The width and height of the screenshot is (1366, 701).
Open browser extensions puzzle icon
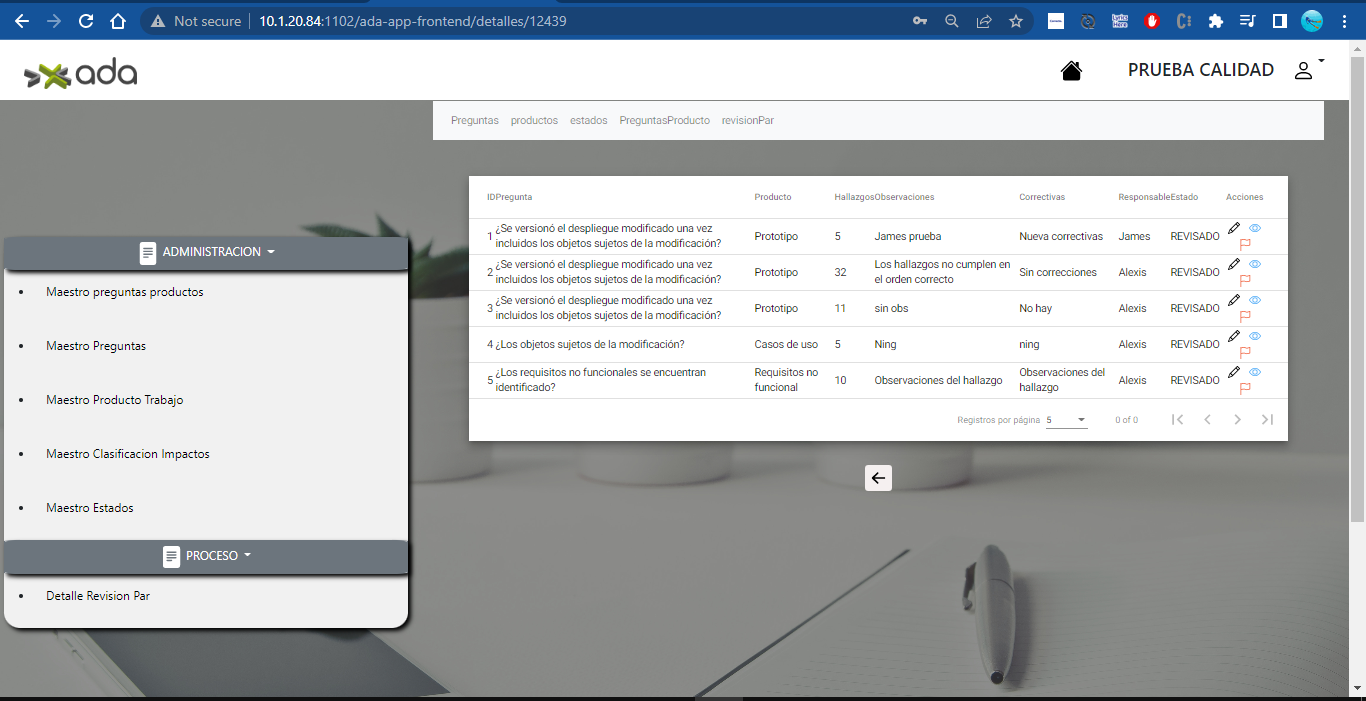1216,21
